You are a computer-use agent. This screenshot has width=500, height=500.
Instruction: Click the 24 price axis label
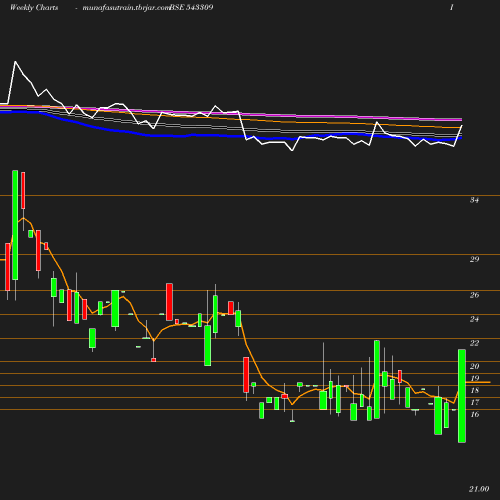pos(474,319)
